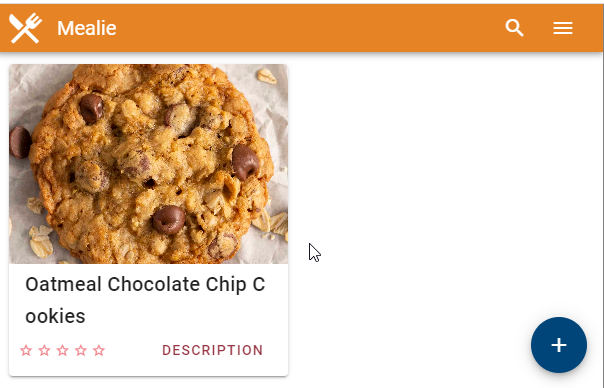The image size is (604, 388).
Task: Rate the recipe two stars
Action: (x=44, y=350)
